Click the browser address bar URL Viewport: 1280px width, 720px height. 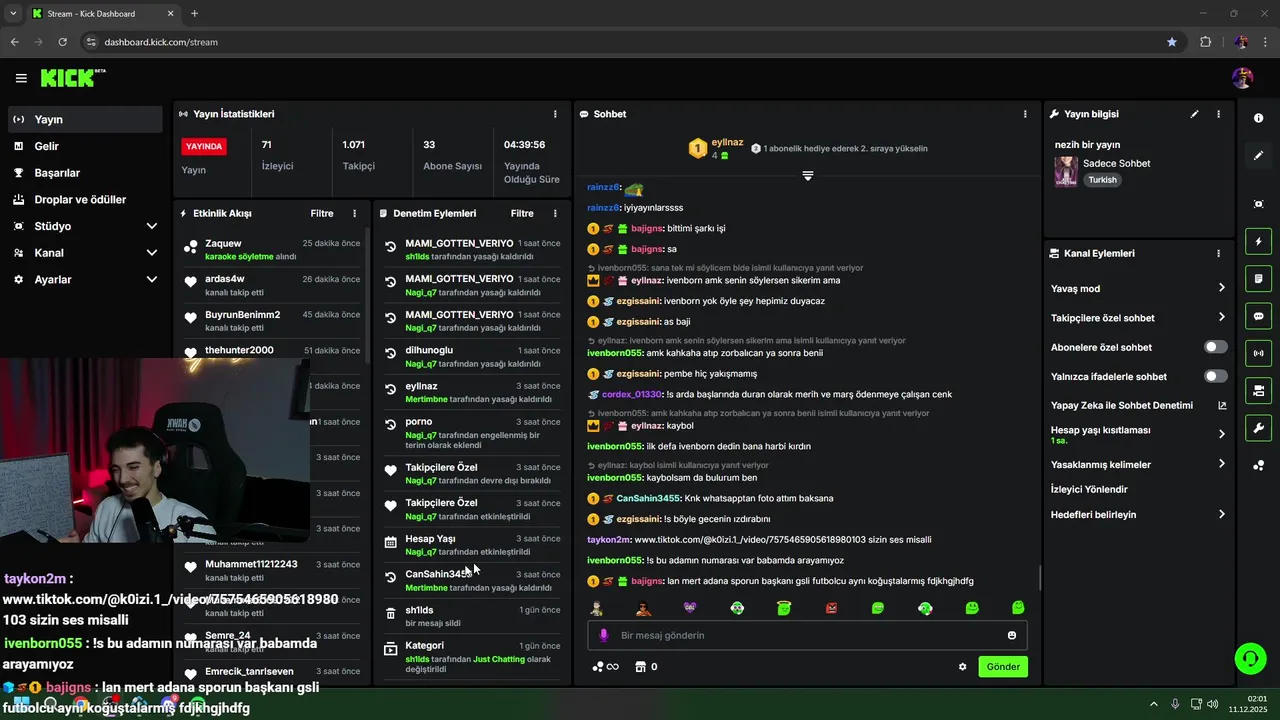coord(161,42)
